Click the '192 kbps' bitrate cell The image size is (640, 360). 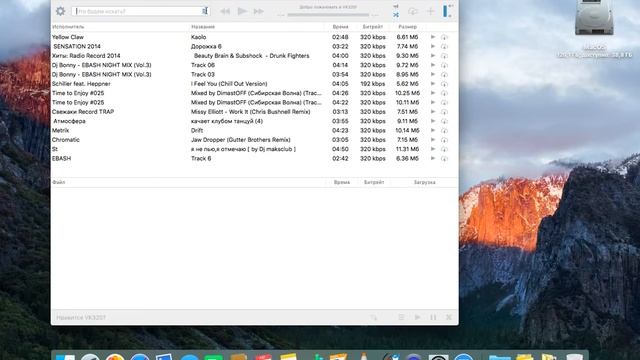(x=373, y=84)
